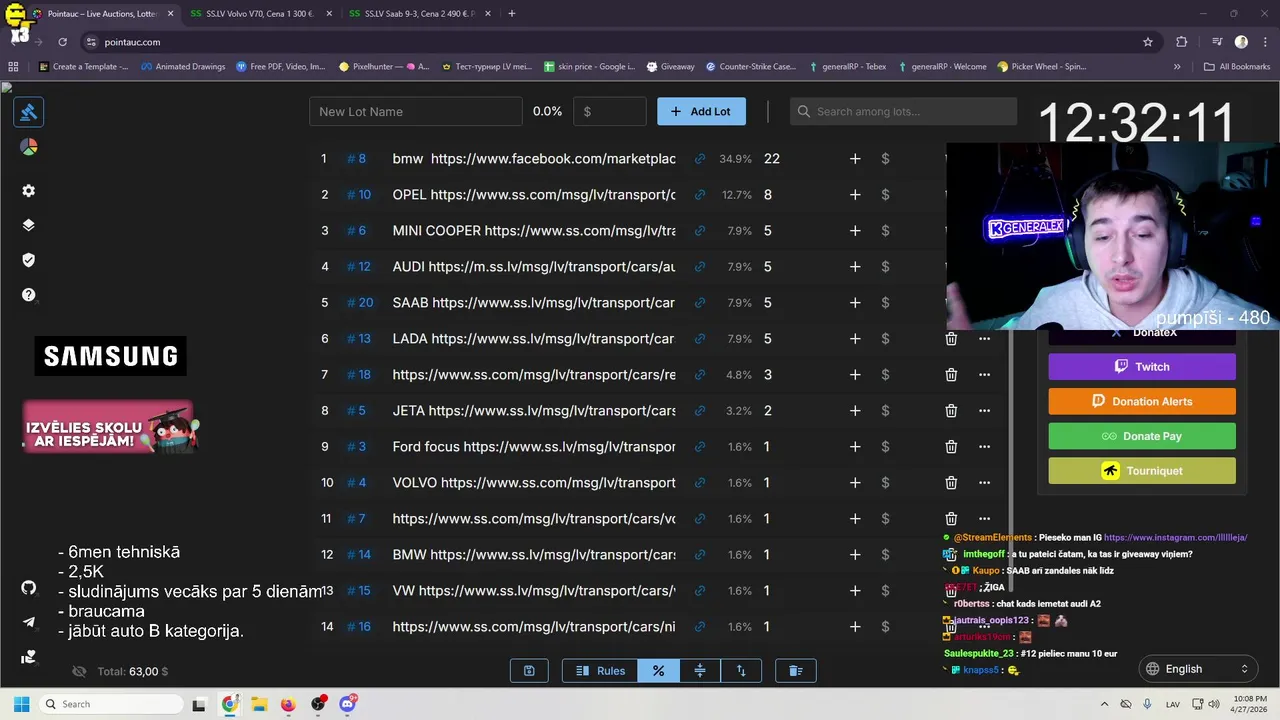Open the auction gavel sidebar icon
Viewport: 1280px width, 720px height.
coord(28,112)
